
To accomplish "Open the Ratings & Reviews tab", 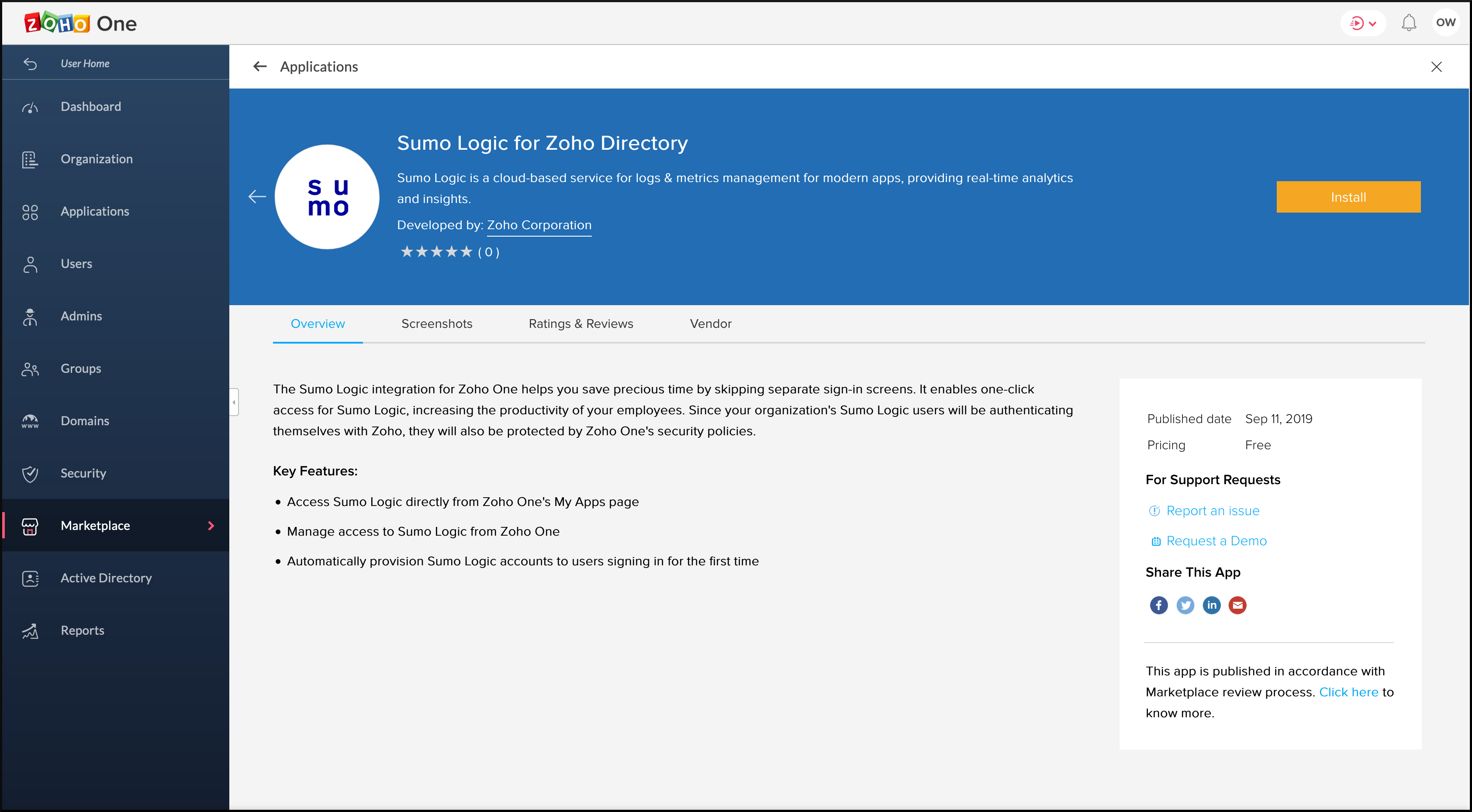I will [x=581, y=323].
